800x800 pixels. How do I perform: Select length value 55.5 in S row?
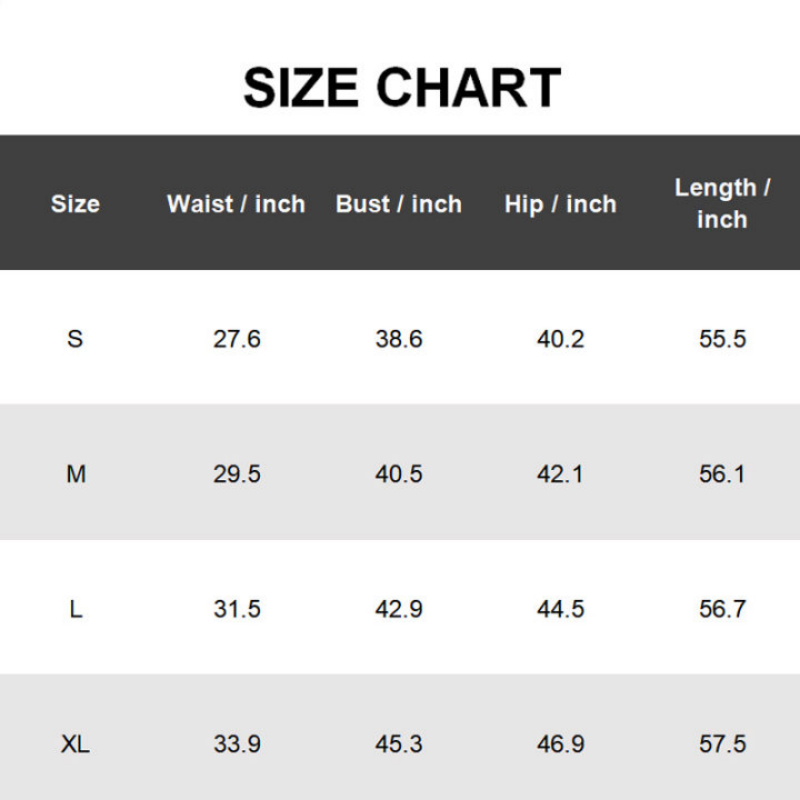[722, 339]
